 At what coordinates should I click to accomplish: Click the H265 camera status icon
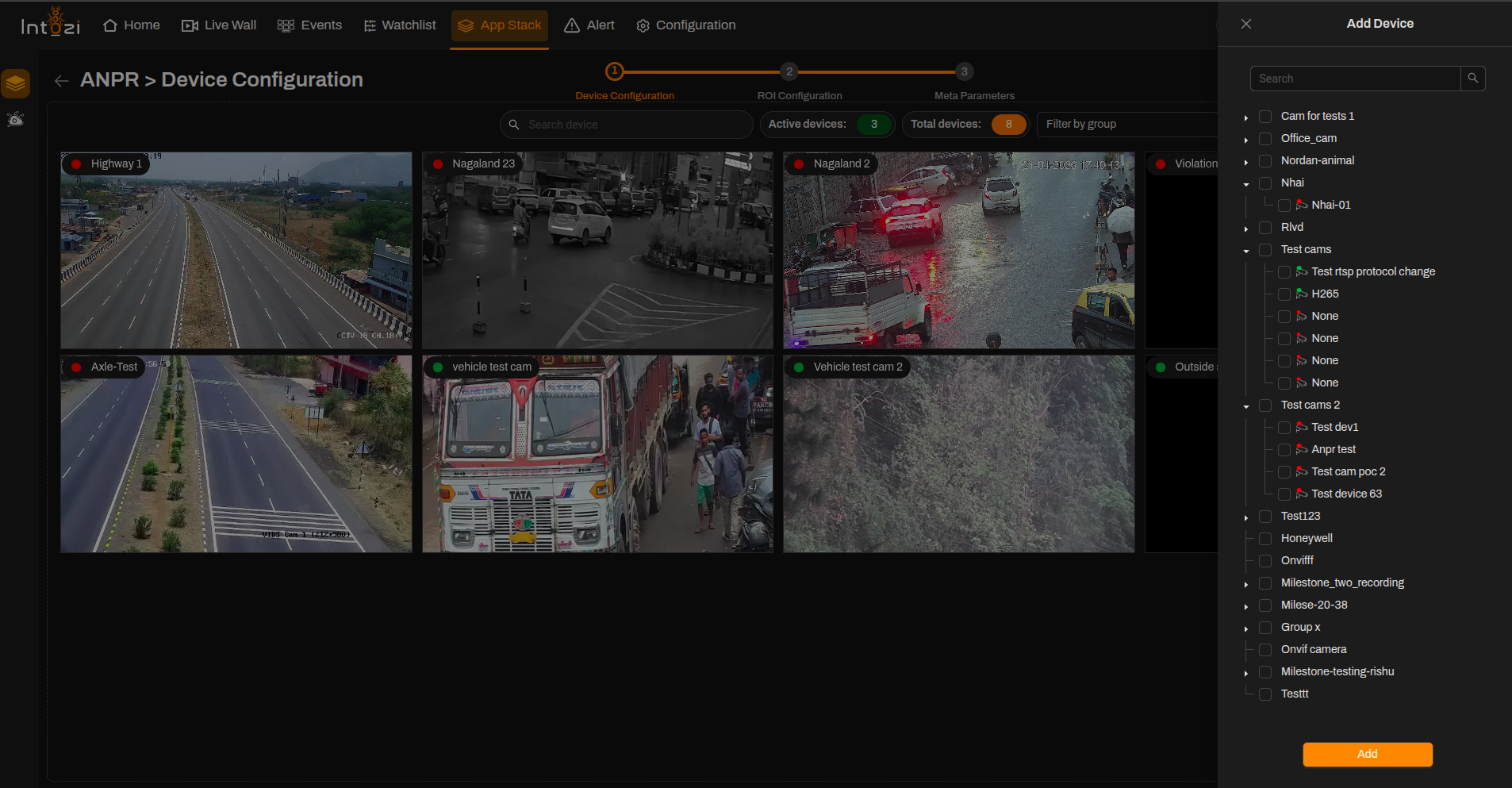pos(1302,294)
